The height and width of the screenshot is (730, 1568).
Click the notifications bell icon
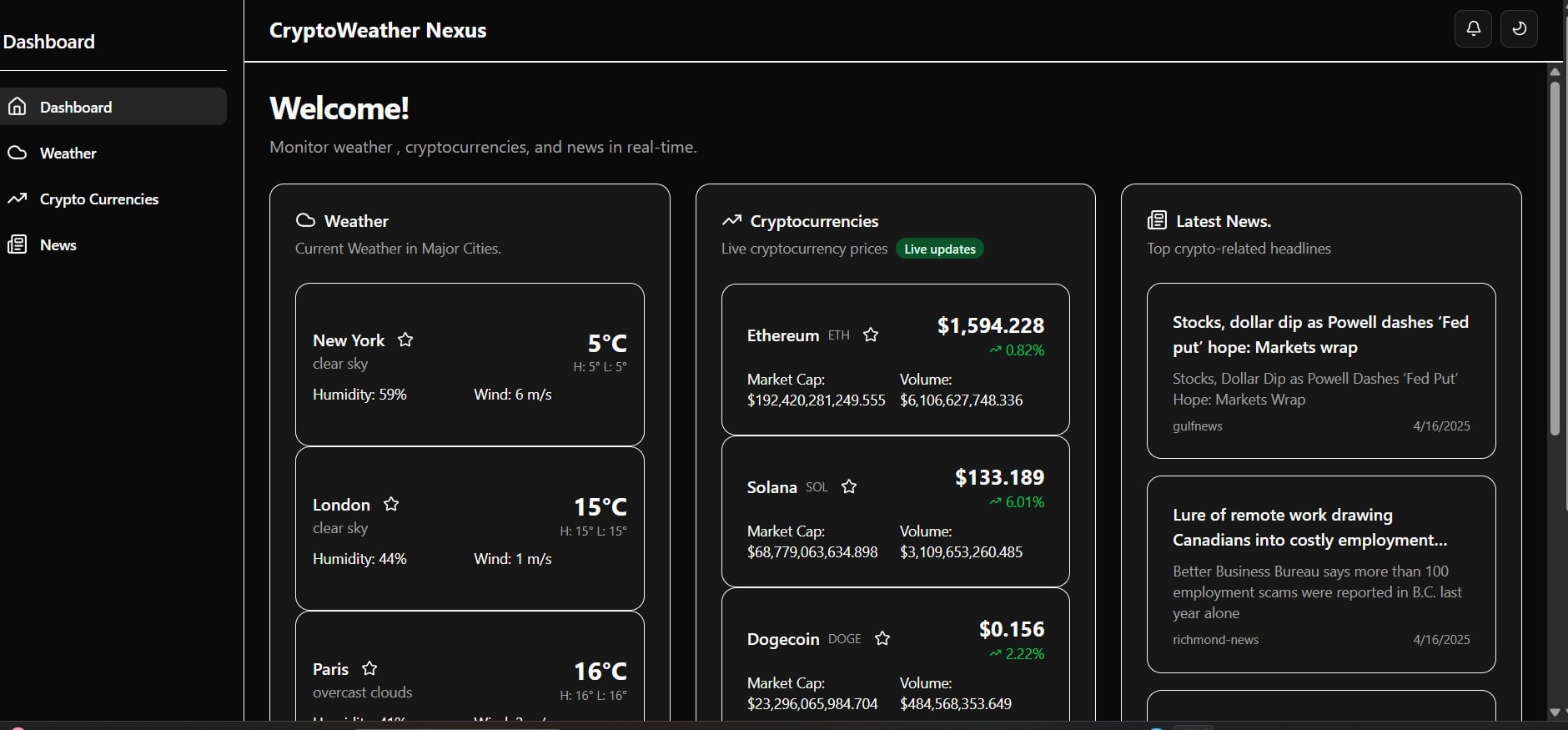[x=1473, y=29]
